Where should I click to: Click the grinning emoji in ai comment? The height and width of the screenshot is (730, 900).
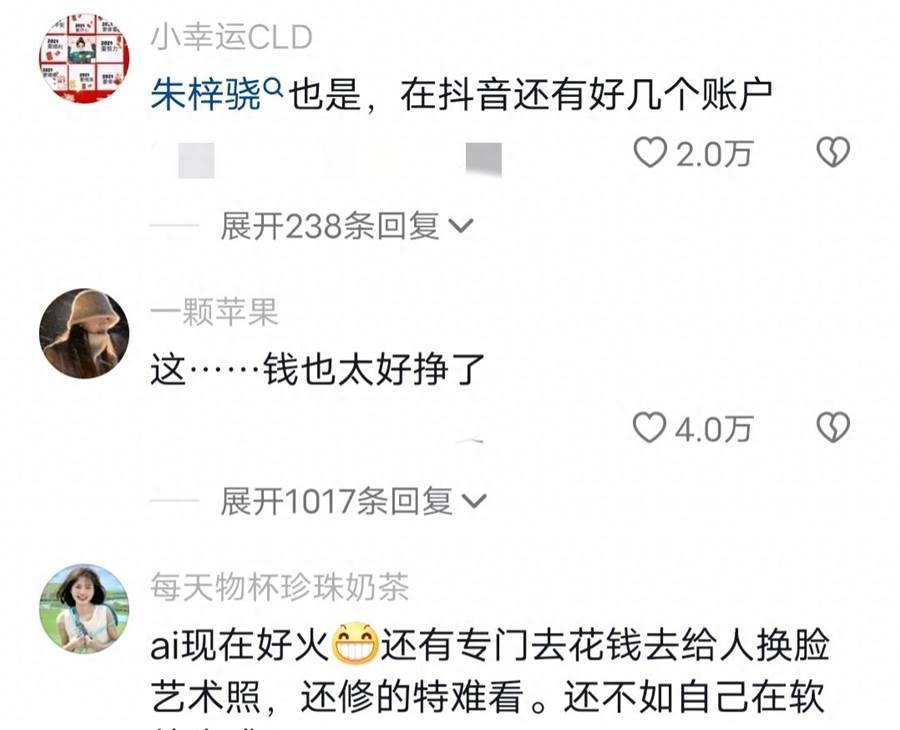(x=356, y=644)
